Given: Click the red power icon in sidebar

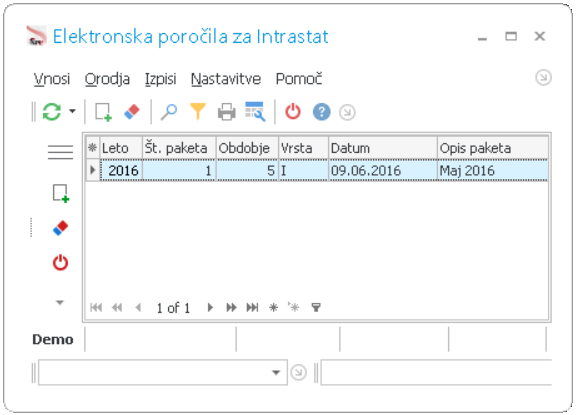Looking at the screenshot, I should tap(60, 263).
